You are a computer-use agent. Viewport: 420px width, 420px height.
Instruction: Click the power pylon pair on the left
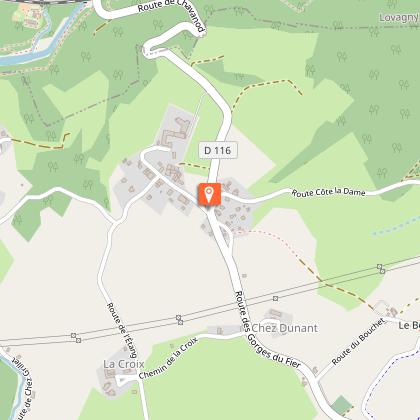coord(76,338)
